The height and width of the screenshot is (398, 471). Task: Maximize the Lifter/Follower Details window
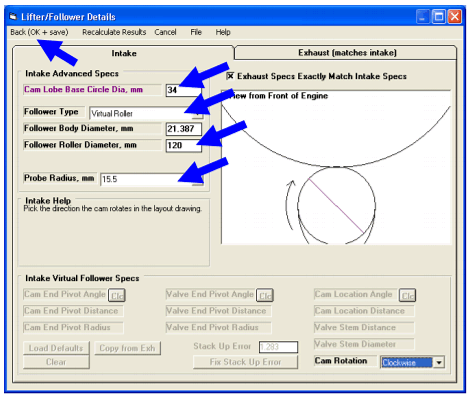tap(439, 16)
